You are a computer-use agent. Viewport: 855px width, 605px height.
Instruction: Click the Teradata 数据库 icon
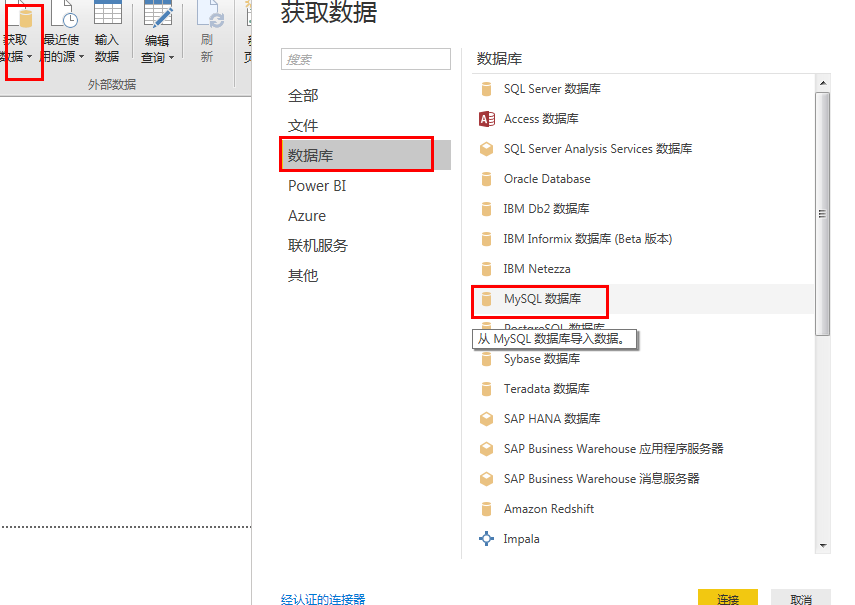pos(486,389)
